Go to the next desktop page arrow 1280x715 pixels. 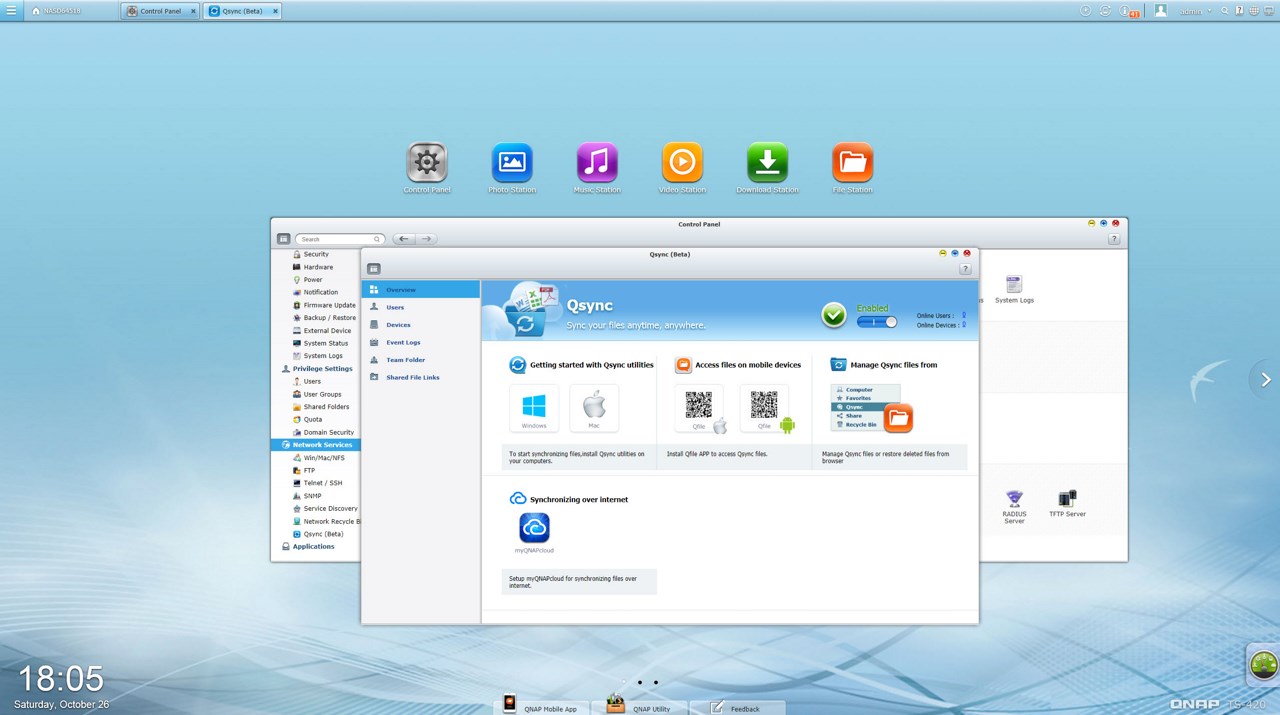point(1266,379)
